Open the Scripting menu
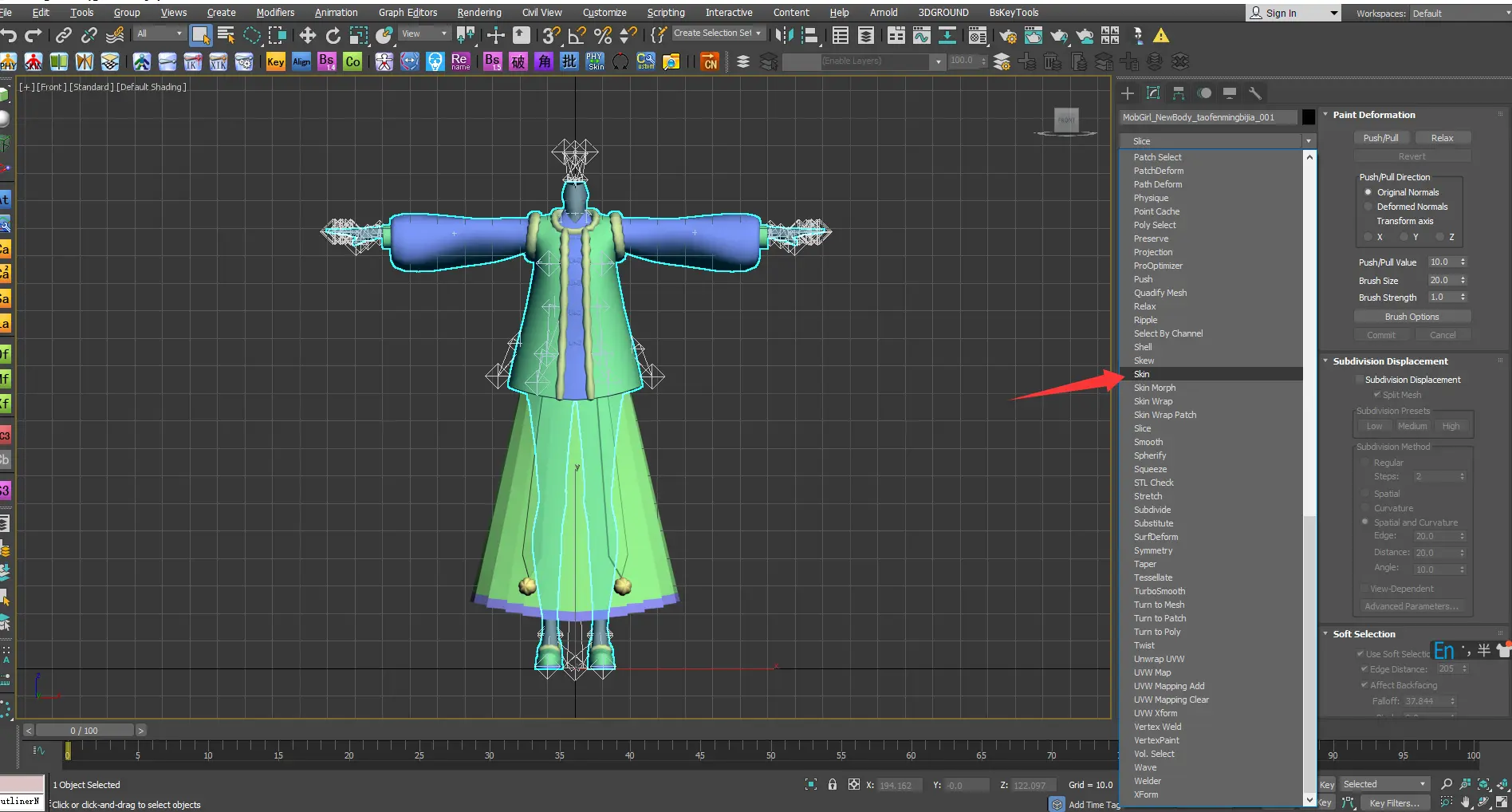 click(666, 13)
